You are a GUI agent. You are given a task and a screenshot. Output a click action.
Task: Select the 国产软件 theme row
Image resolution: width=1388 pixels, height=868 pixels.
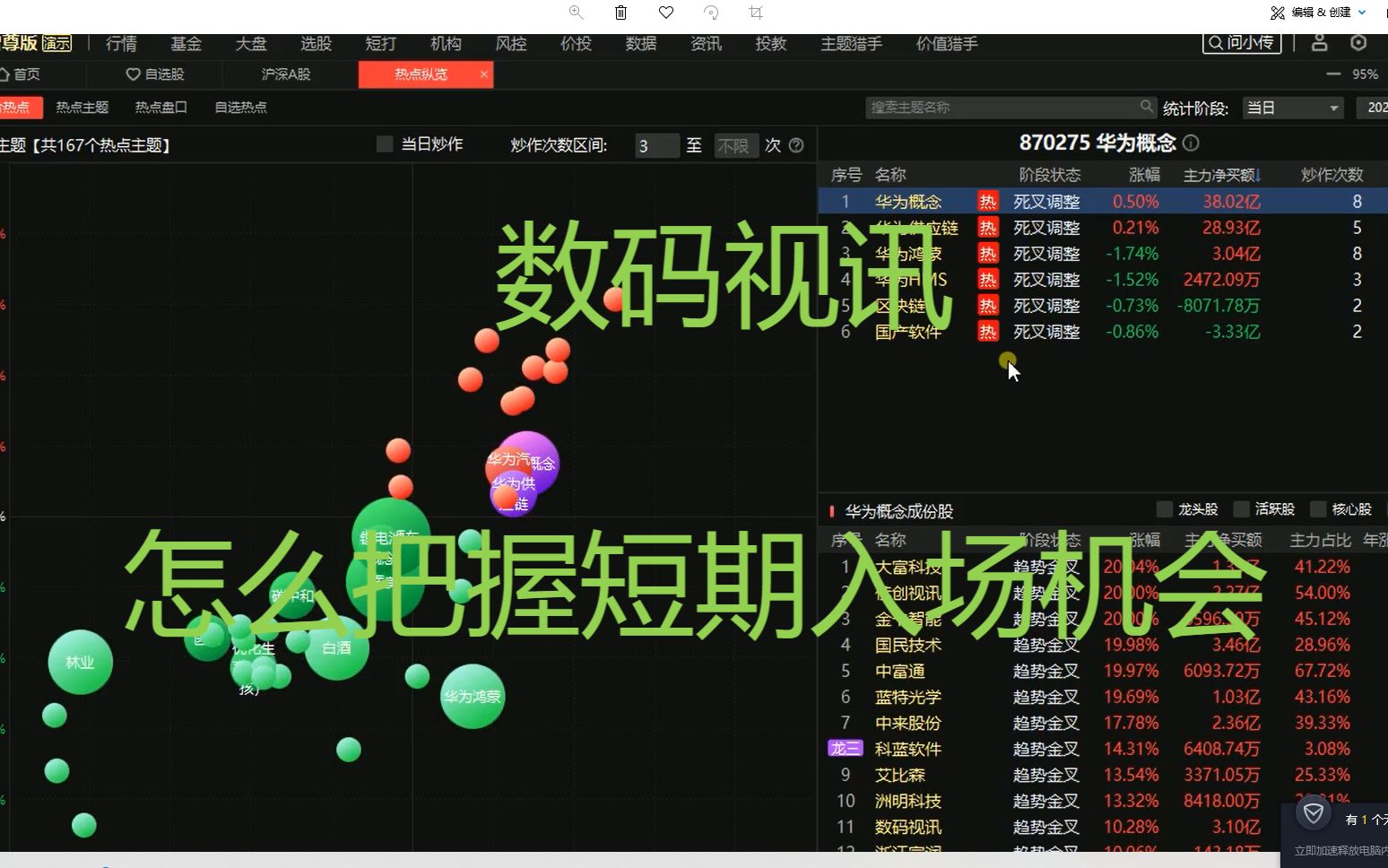1102,332
